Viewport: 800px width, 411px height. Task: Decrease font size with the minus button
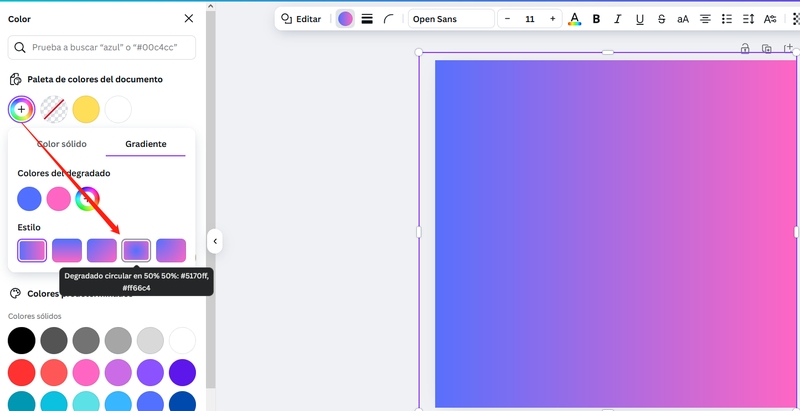tap(507, 19)
